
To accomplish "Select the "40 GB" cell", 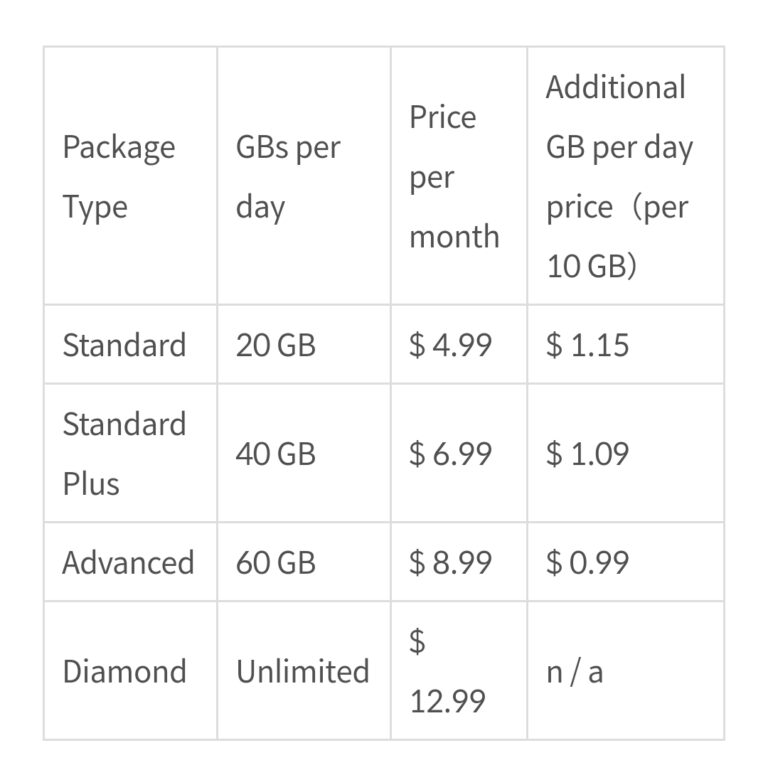I will point(276,454).
